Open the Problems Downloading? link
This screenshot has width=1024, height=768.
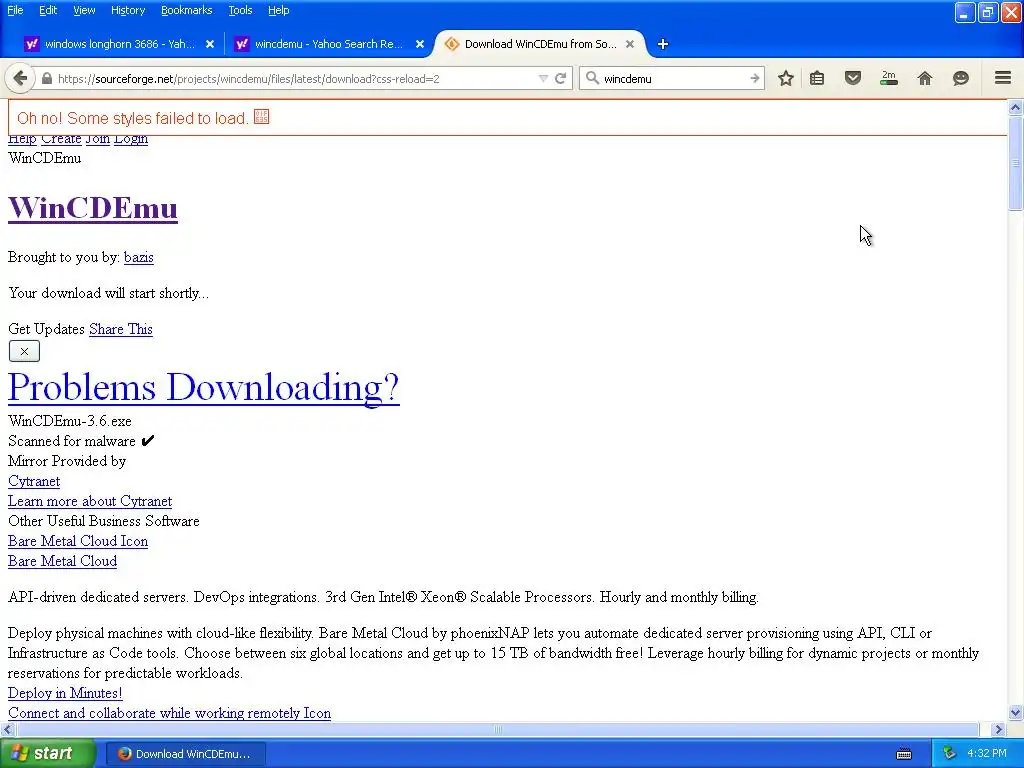(x=203, y=387)
